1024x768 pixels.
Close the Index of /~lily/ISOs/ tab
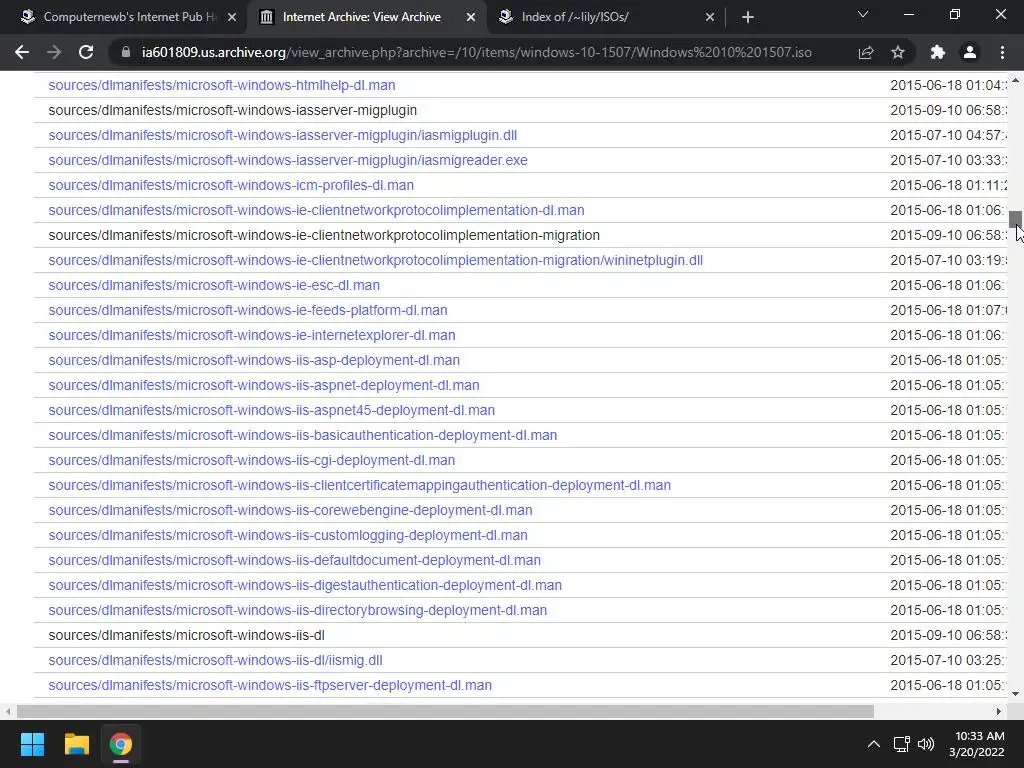(710, 17)
